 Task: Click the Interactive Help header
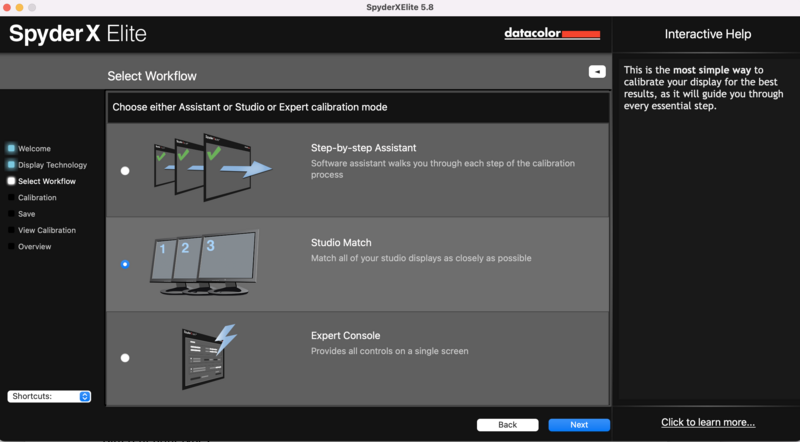coord(708,34)
